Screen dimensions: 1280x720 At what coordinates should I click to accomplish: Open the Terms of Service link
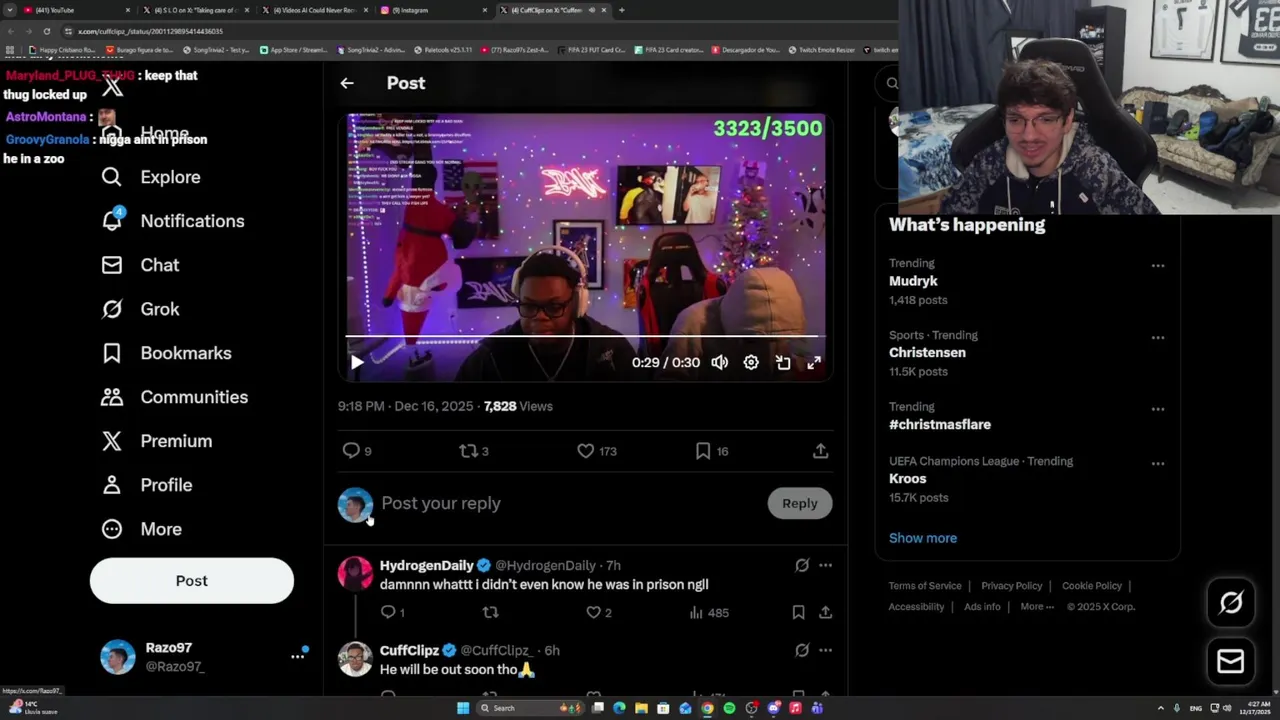(x=925, y=586)
